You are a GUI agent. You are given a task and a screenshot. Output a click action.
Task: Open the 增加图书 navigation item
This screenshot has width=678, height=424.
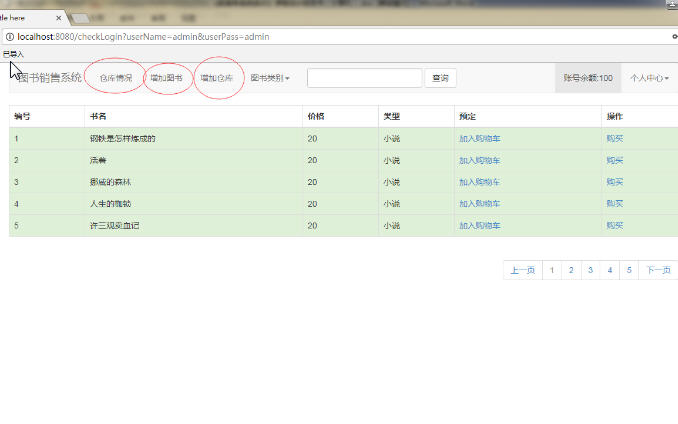166,78
